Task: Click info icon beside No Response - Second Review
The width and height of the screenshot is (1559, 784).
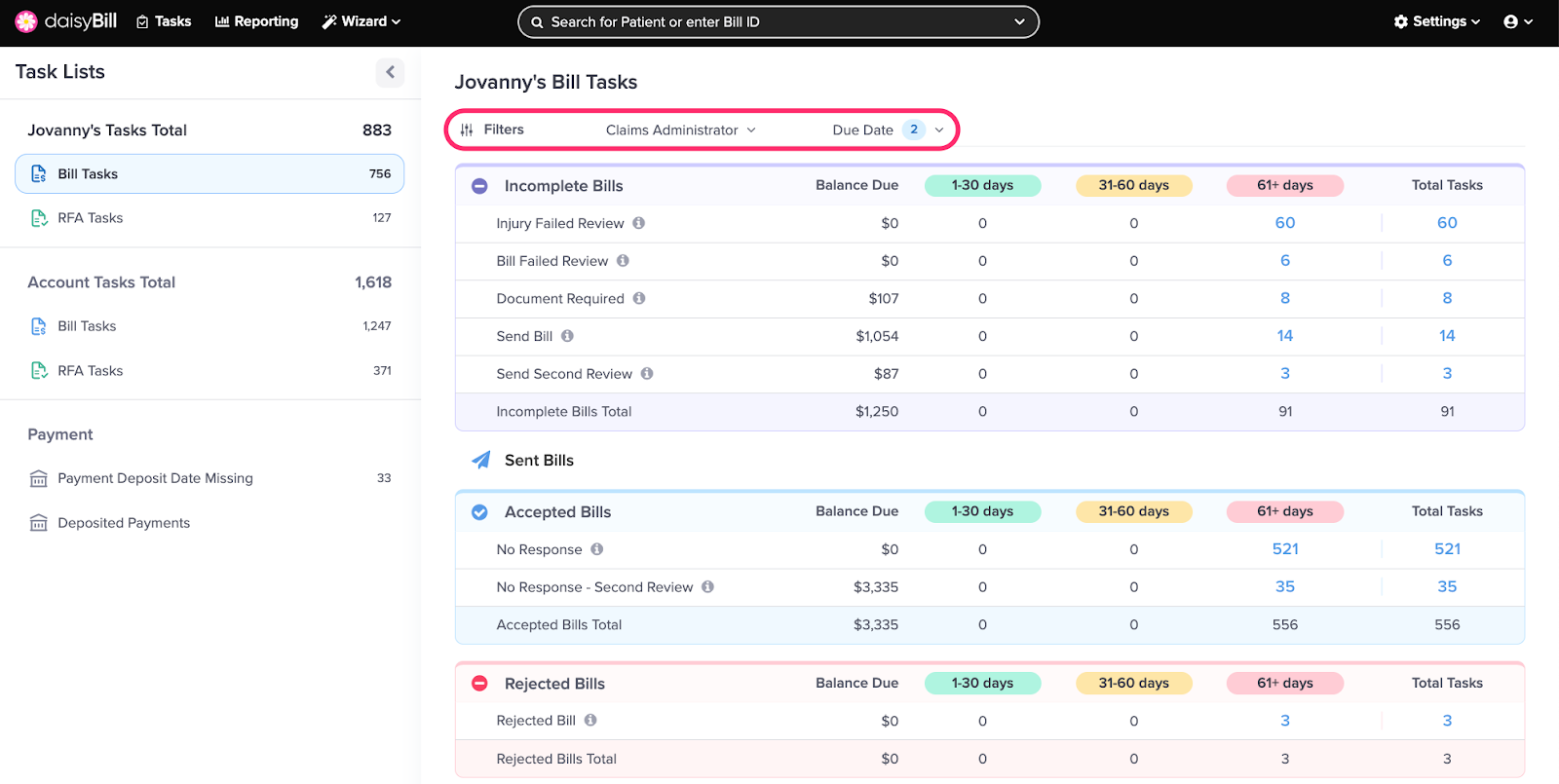Action: coord(708,586)
